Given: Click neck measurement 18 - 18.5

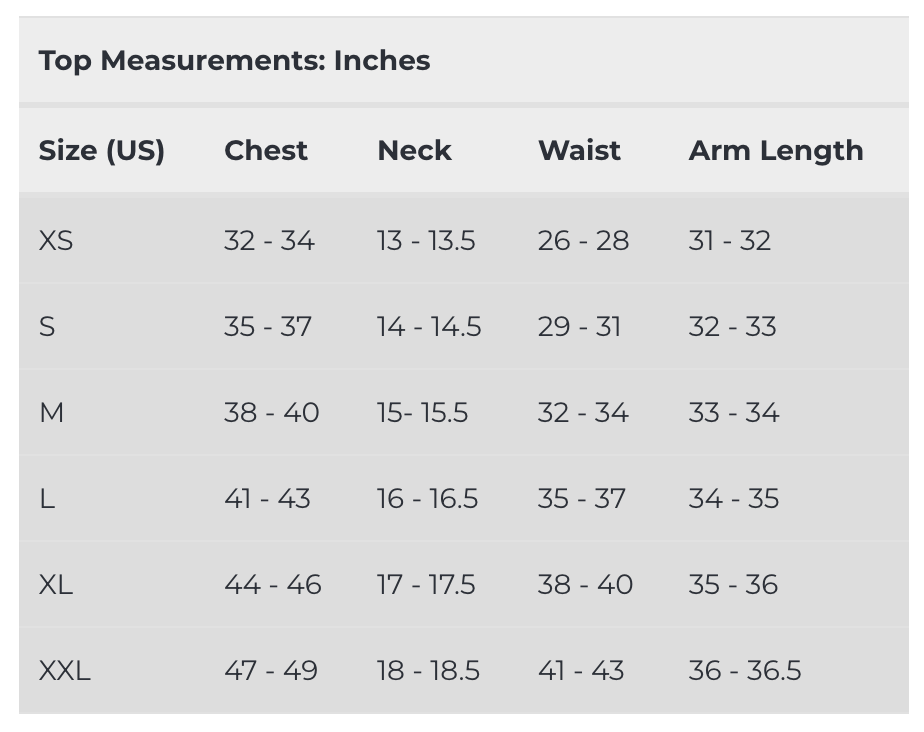Looking at the screenshot, I should (428, 671).
